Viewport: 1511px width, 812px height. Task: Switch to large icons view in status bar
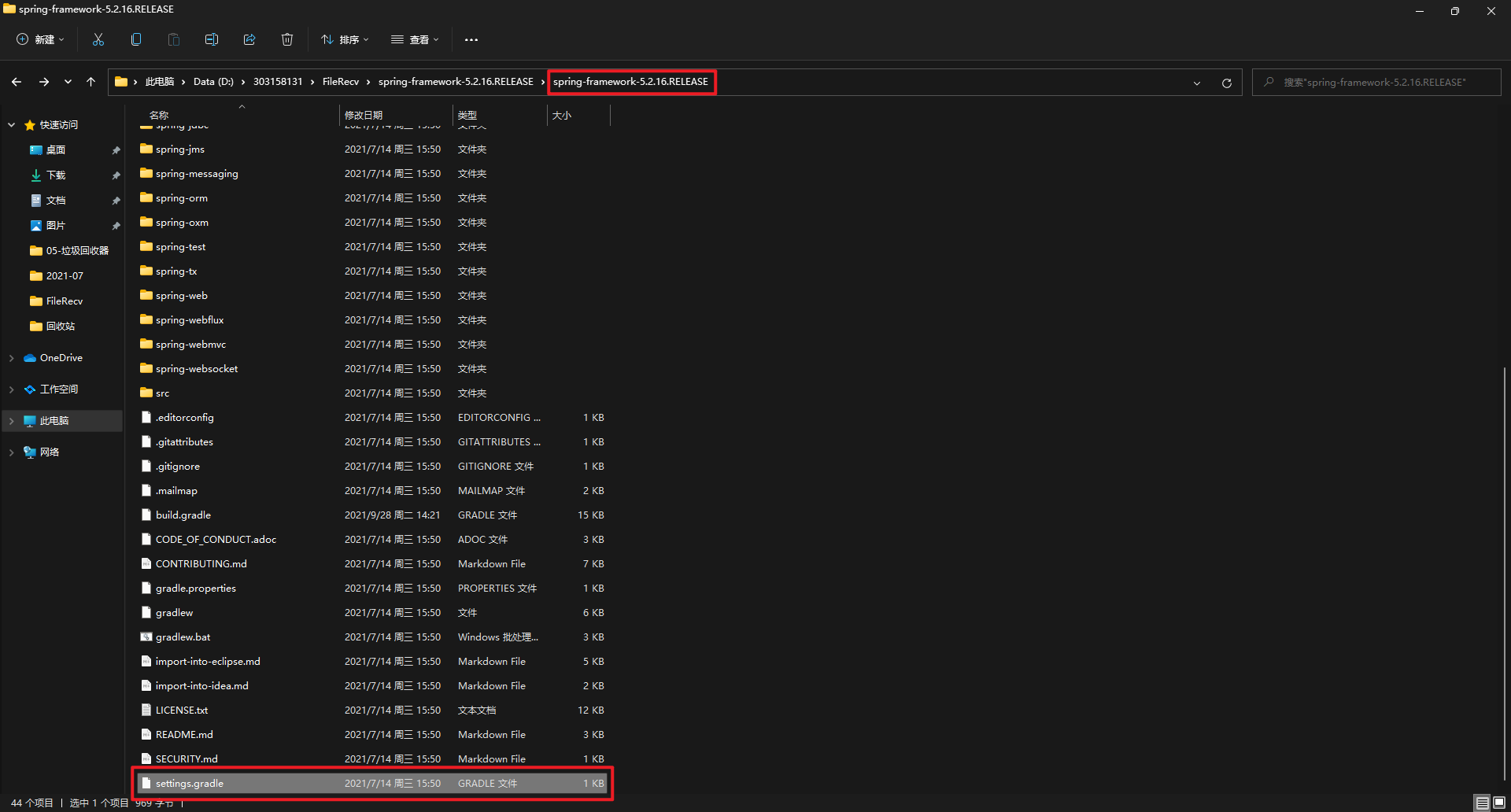tap(1499, 803)
